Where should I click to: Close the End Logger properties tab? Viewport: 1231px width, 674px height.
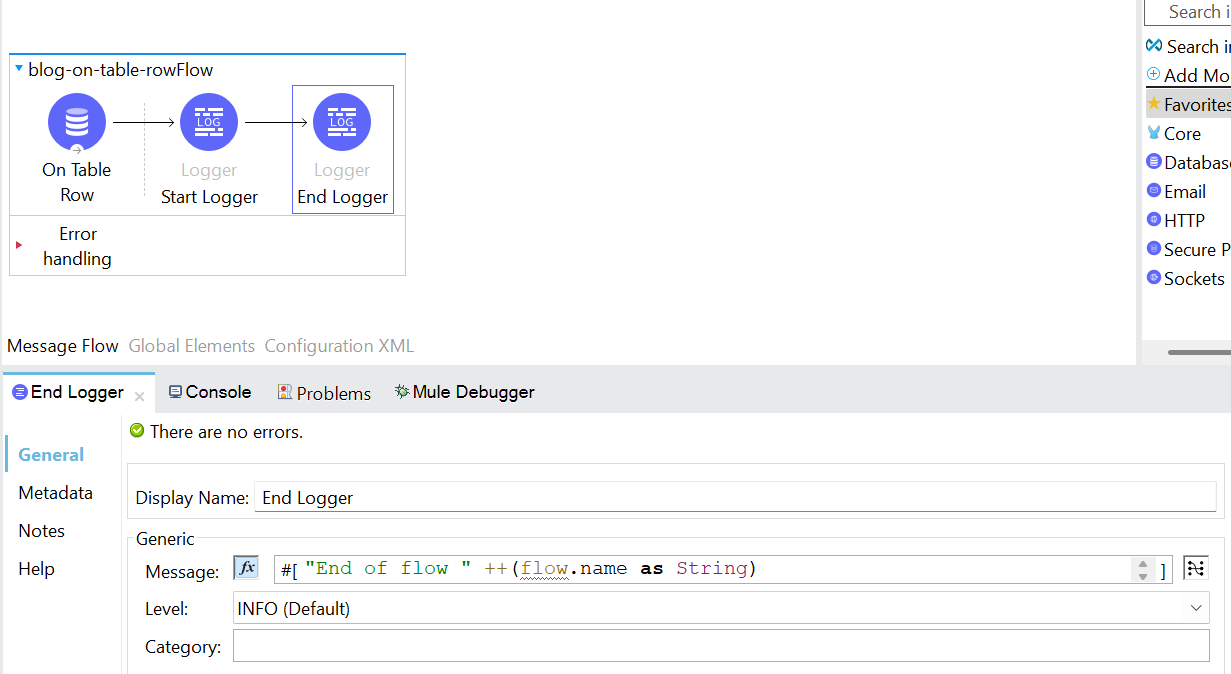(x=140, y=397)
